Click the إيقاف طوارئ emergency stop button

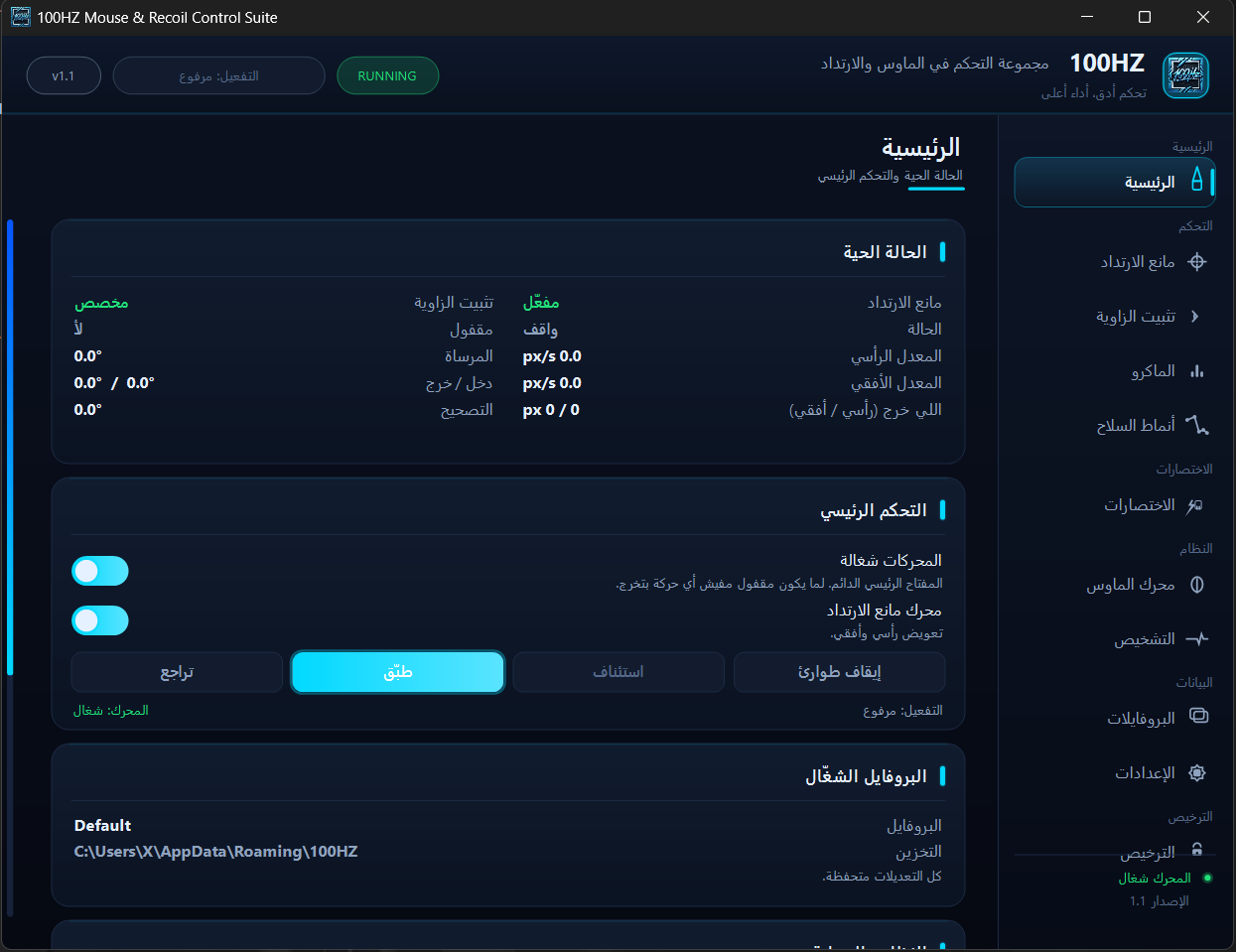click(x=839, y=672)
